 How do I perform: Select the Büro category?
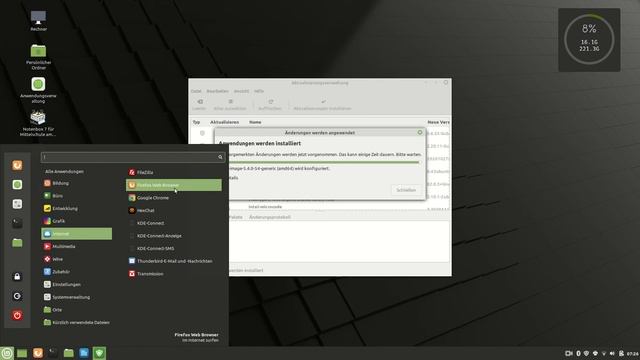click(76, 196)
